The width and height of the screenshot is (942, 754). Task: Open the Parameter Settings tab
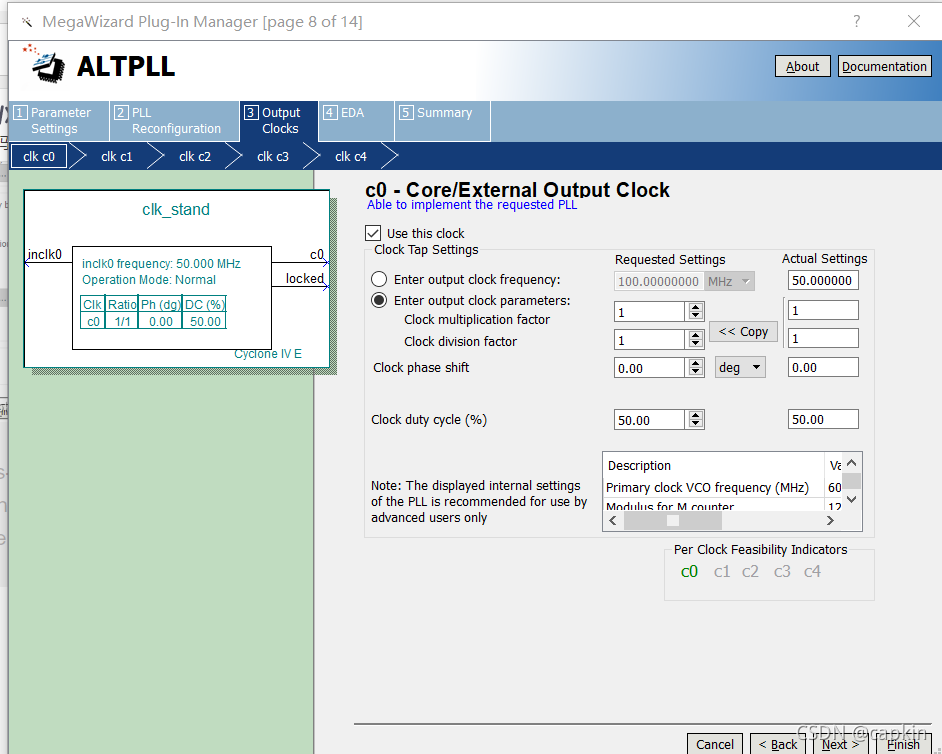click(x=59, y=121)
